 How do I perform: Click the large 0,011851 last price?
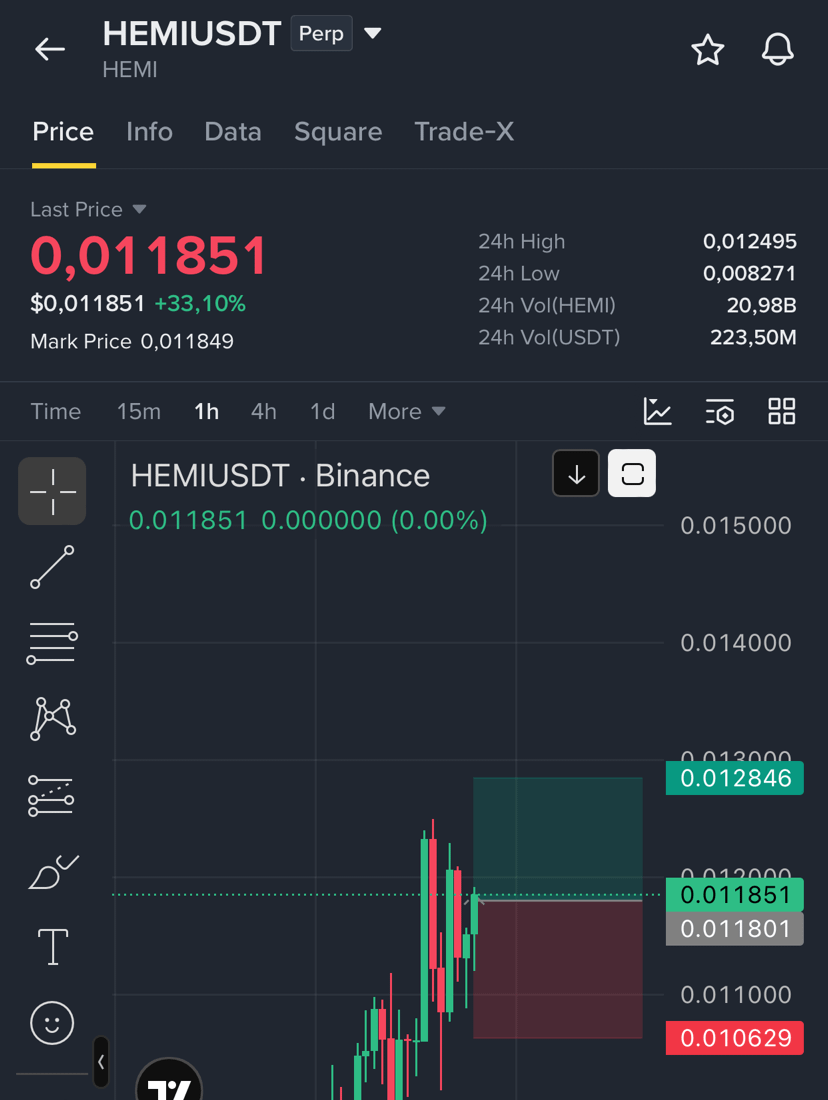click(x=149, y=255)
